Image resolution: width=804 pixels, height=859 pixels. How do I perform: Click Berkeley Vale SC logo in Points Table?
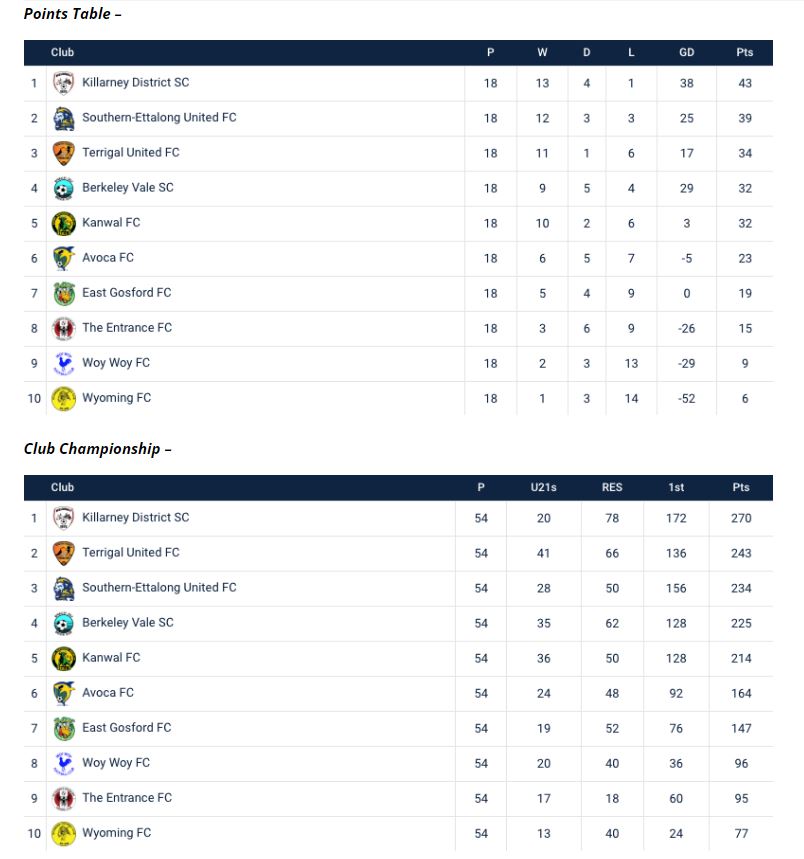64,188
